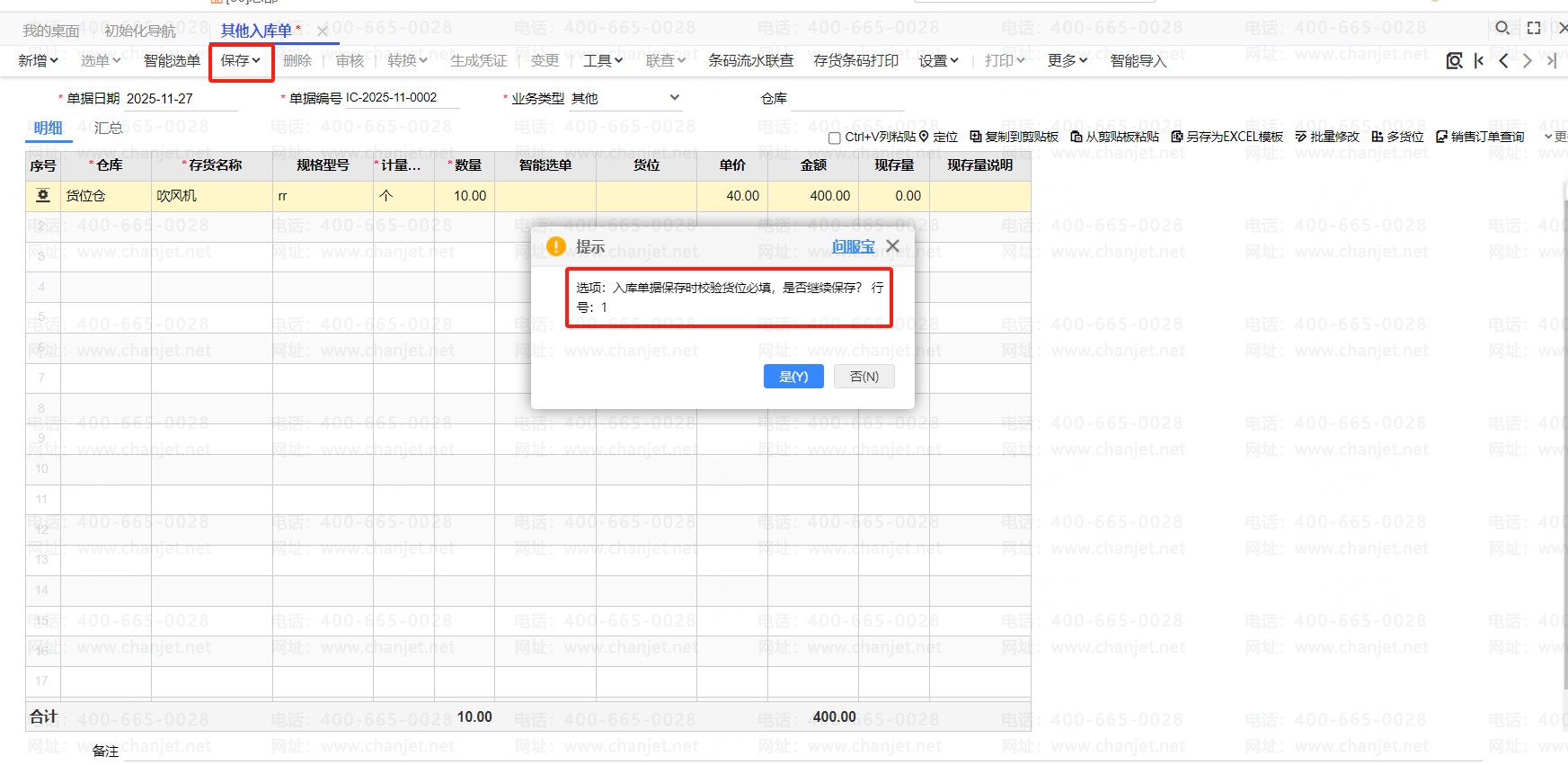Open the 新增 dropdown menu

coord(38,60)
